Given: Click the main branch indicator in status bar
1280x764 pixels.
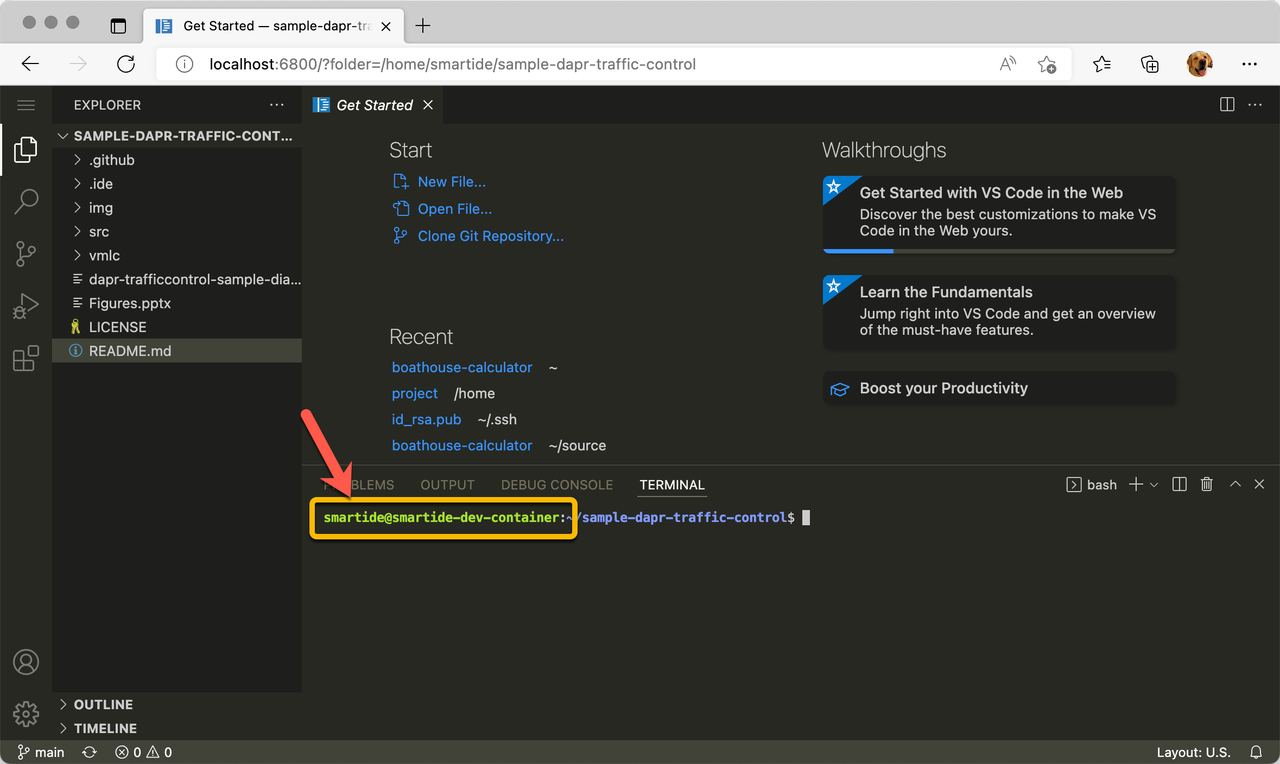Looking at the screenshot, I should tap(41, 752).
